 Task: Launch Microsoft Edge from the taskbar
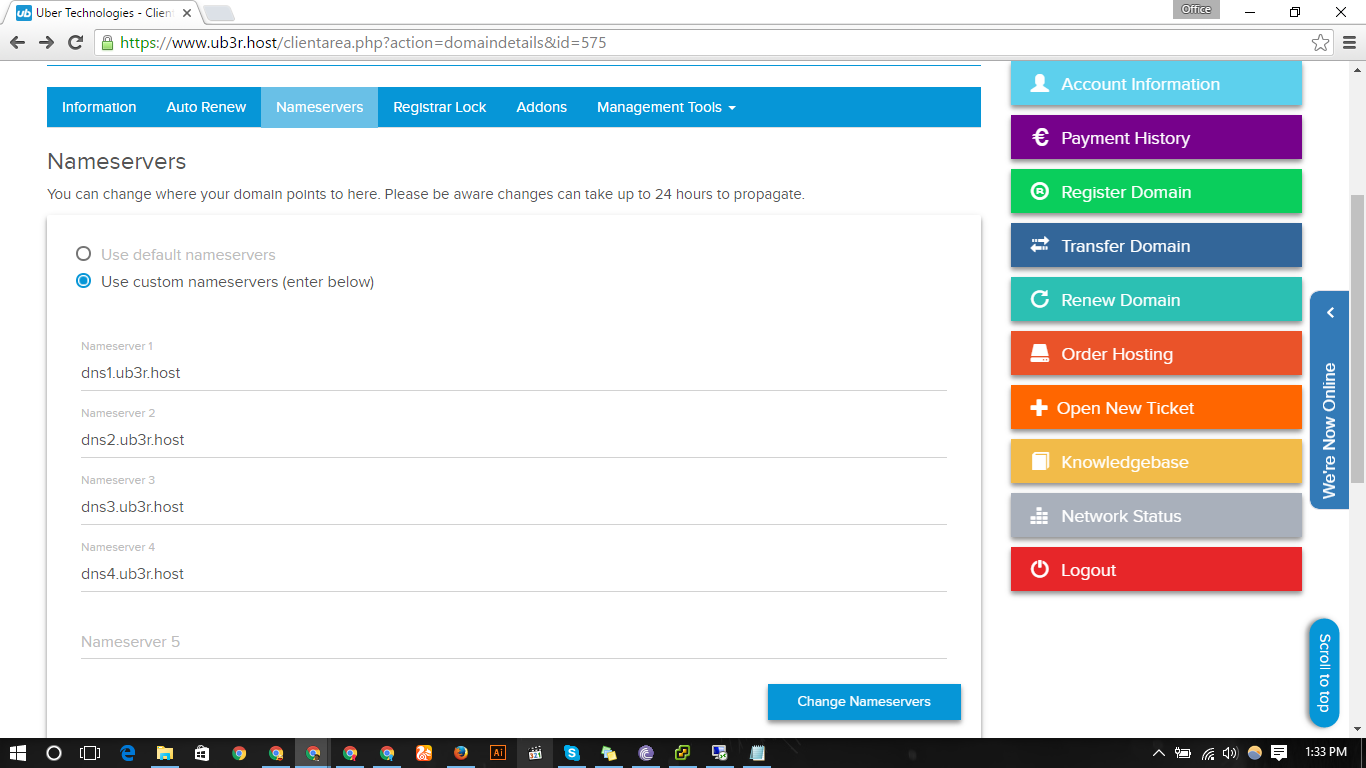click(128, 753)
